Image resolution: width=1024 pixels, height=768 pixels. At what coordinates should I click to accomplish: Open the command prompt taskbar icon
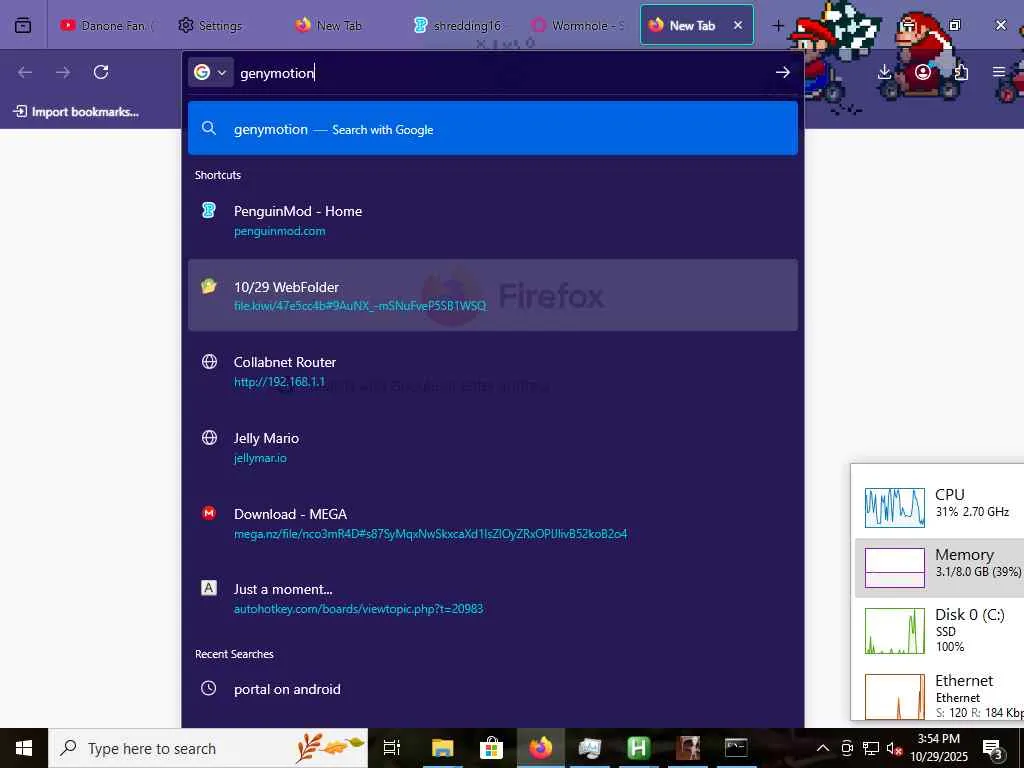tap(736, 748)
